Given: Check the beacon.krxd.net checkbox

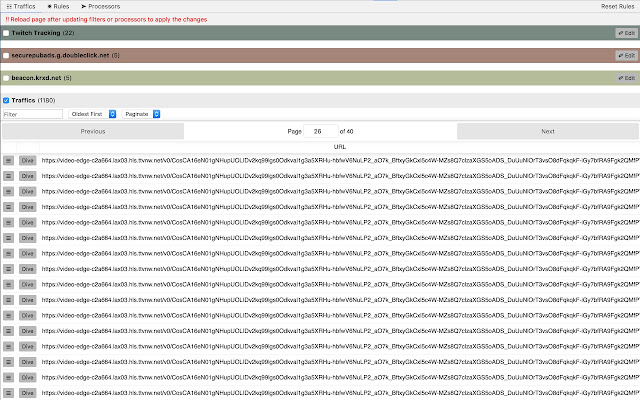Looking at the screenshot, I should click(6, 78).
